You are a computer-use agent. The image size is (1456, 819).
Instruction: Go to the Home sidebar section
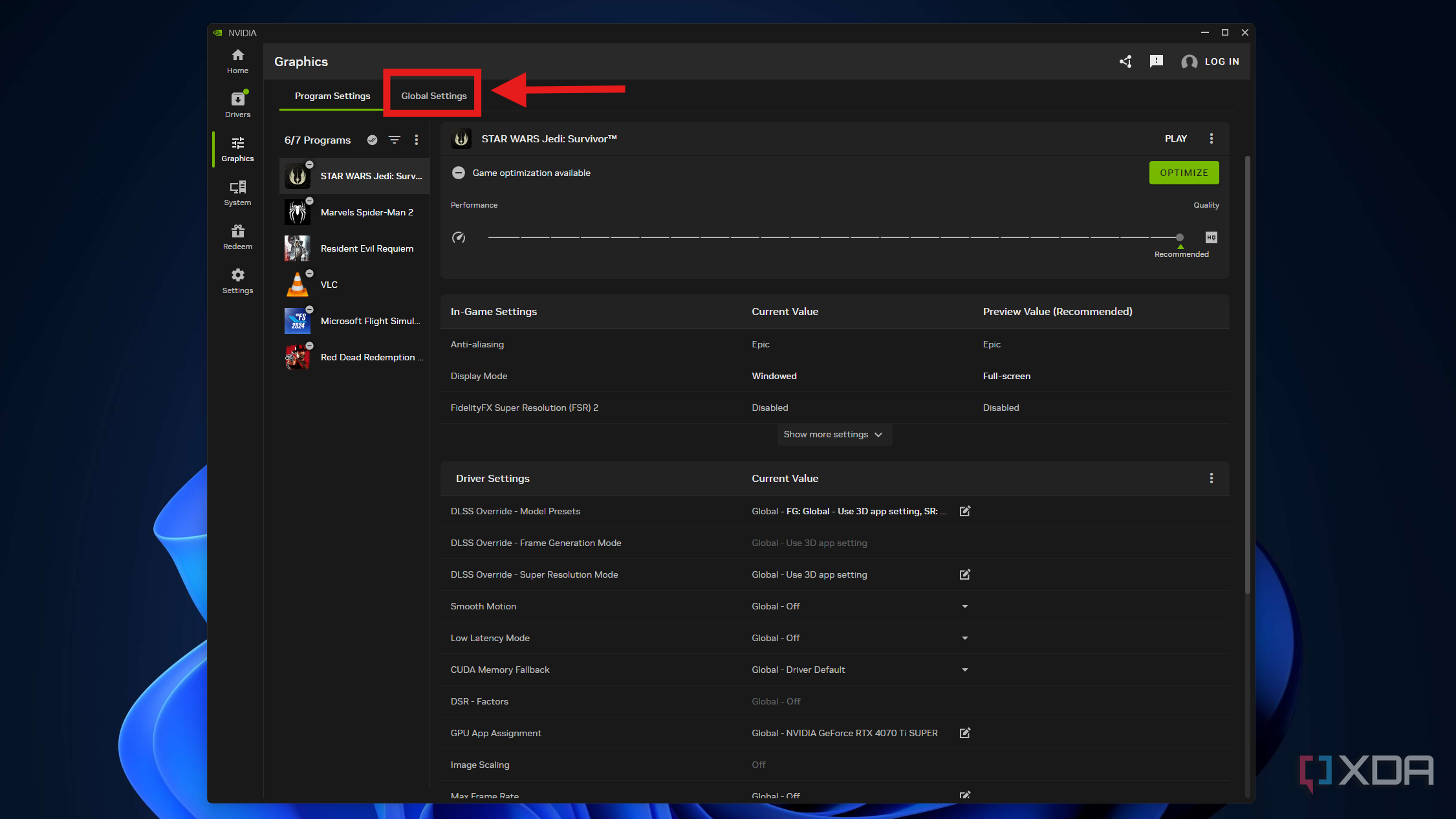point(237,61)
